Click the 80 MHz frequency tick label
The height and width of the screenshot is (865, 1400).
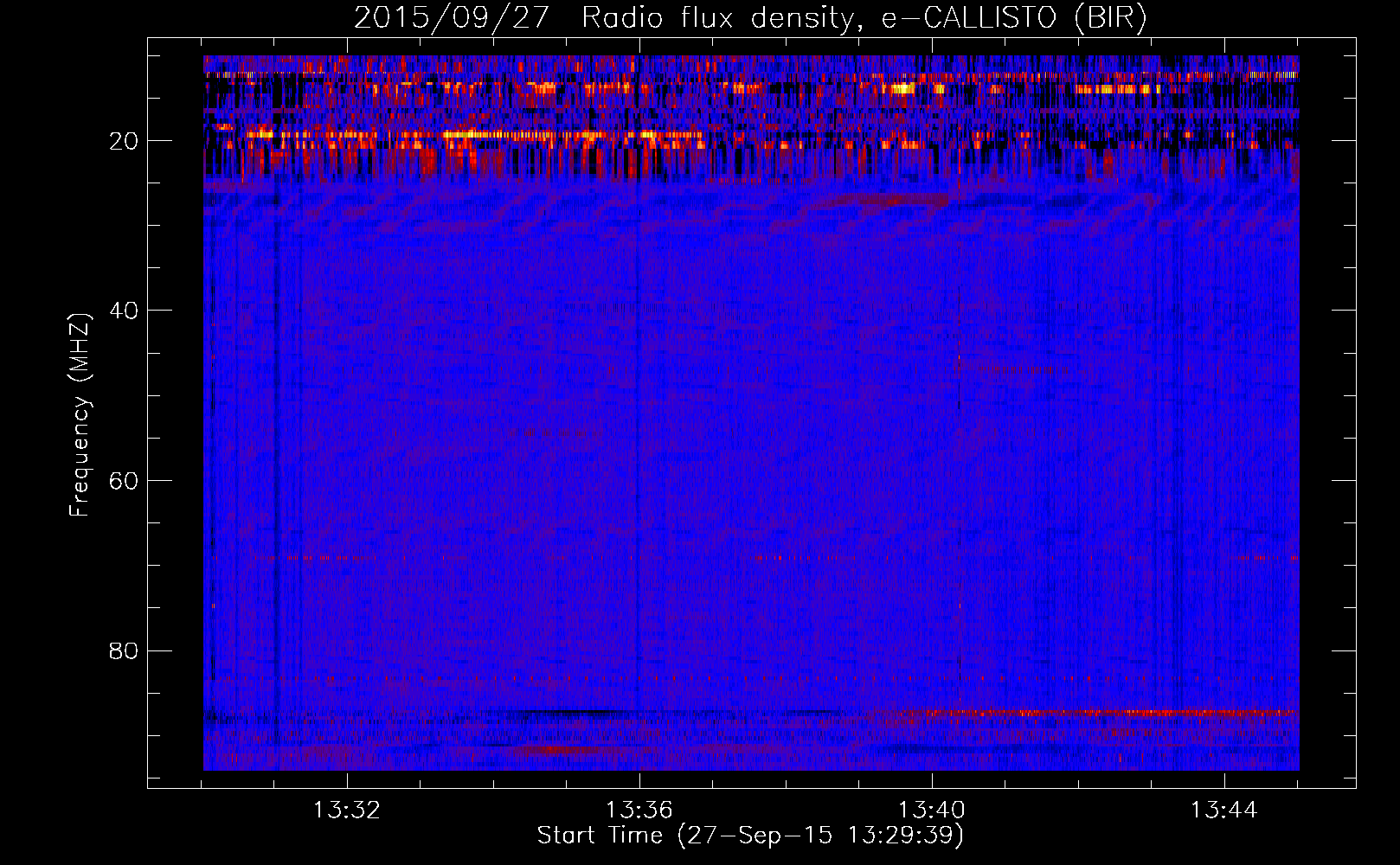(124, 650)
